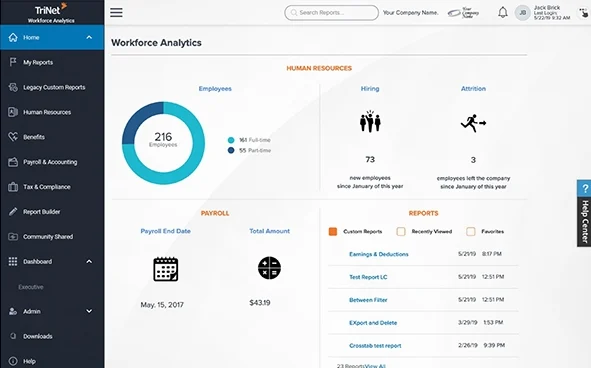Open the Test Report LC link
This screenshot has width=591, height=368.
(x=368, y=277)
